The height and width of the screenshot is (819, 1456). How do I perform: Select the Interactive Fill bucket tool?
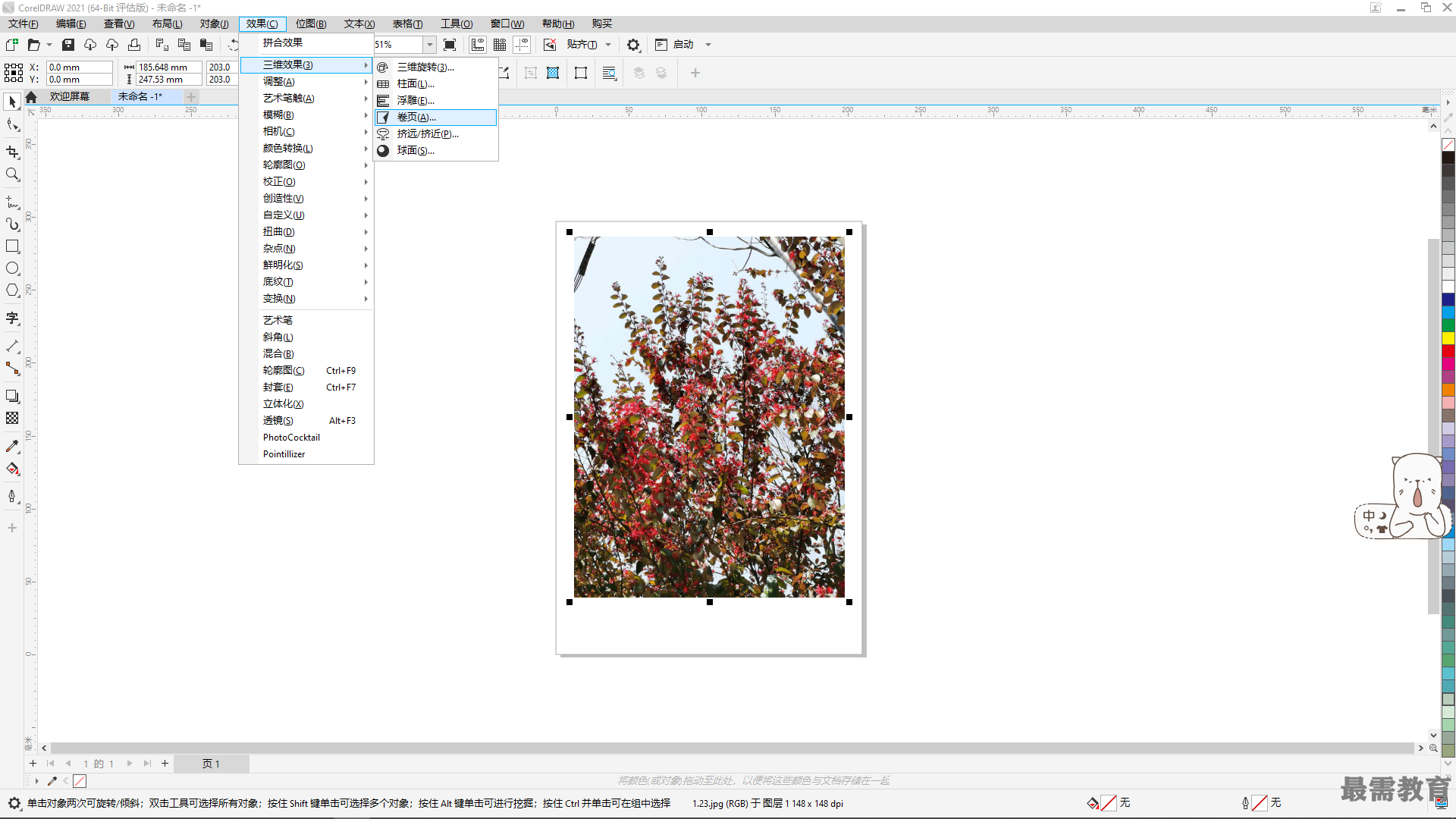(x=12, y=469)
